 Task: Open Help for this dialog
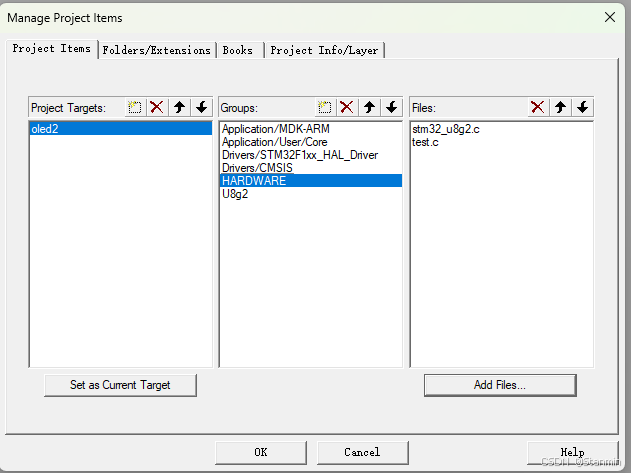[573, 452]
